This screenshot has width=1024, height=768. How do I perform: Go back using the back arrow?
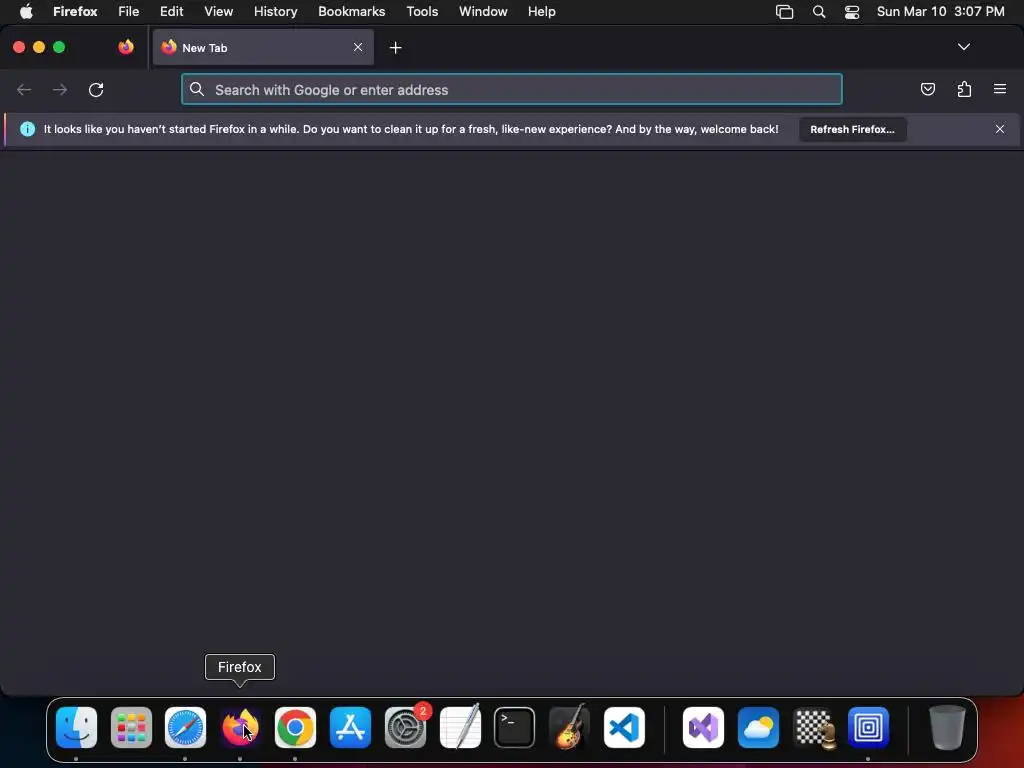coord(24,89)
